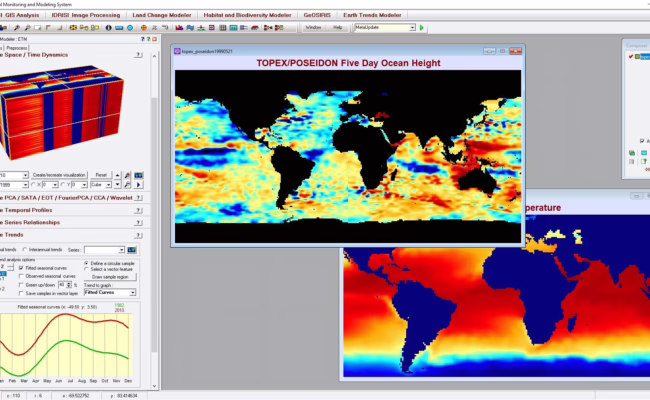Click the dark blue circle icon in toolbar
This screenshot has width=650, height=400.
click(108, 28)
